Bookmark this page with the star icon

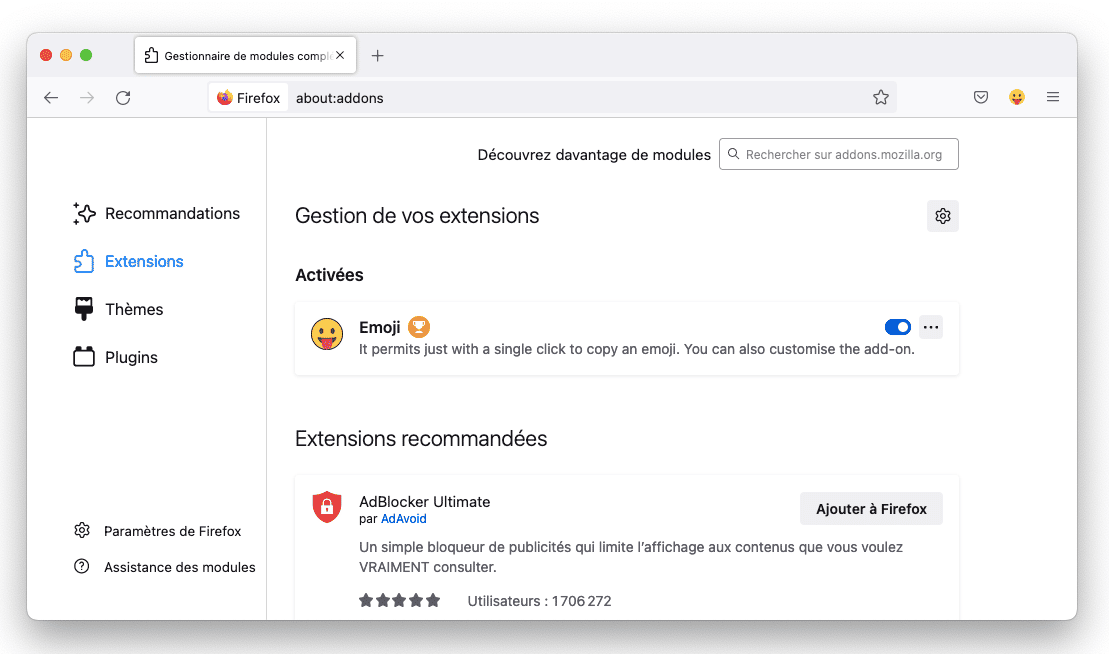[x=880, y=98]
